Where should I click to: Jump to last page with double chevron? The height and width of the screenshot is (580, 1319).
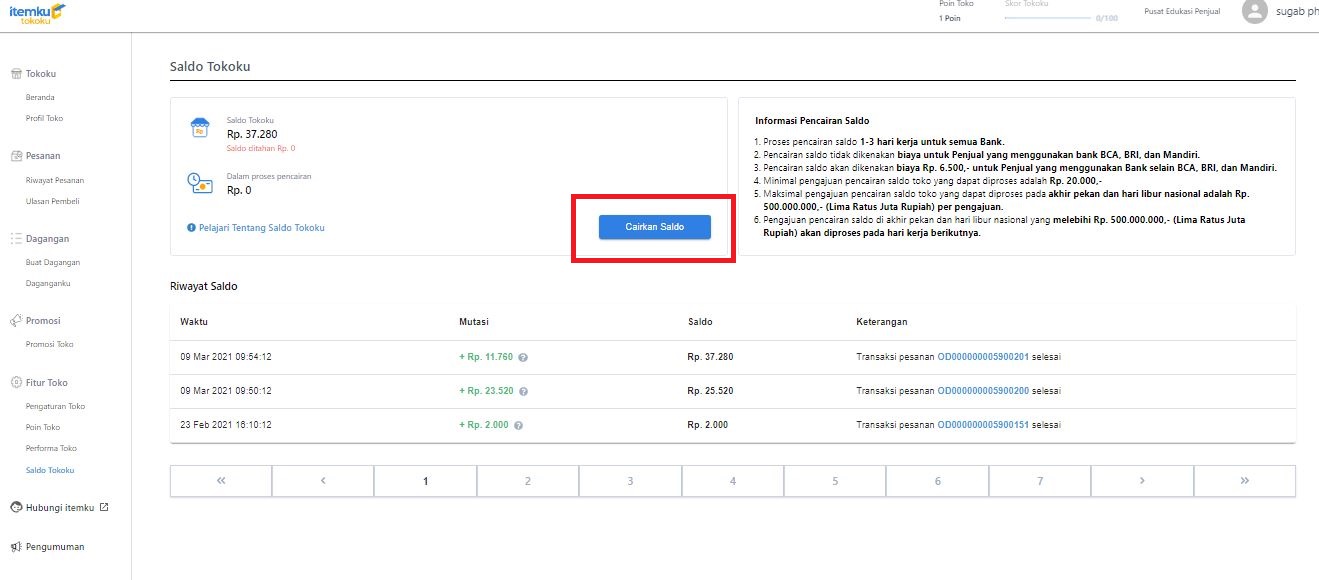(x=1244, y=481)
